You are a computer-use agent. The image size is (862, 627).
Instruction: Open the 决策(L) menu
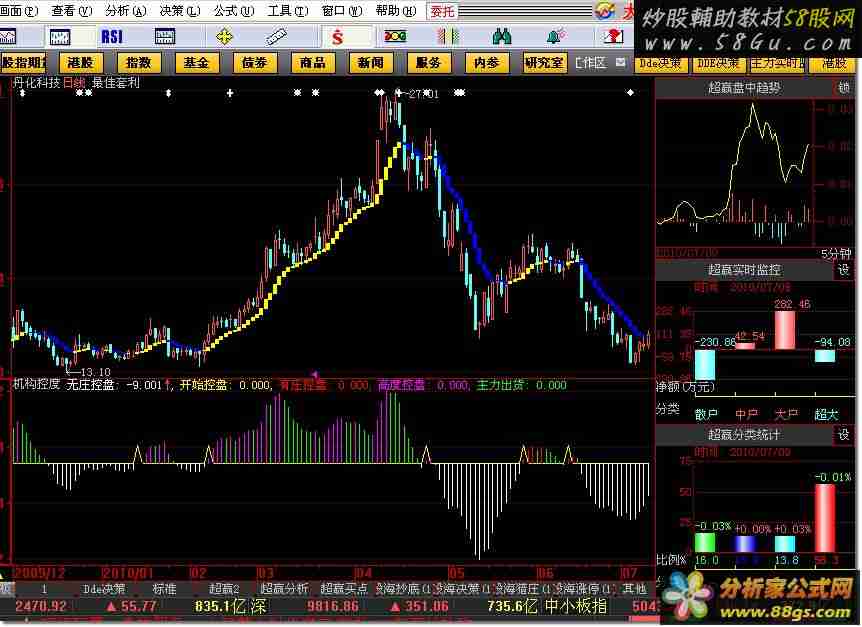(x=180, y=10)
